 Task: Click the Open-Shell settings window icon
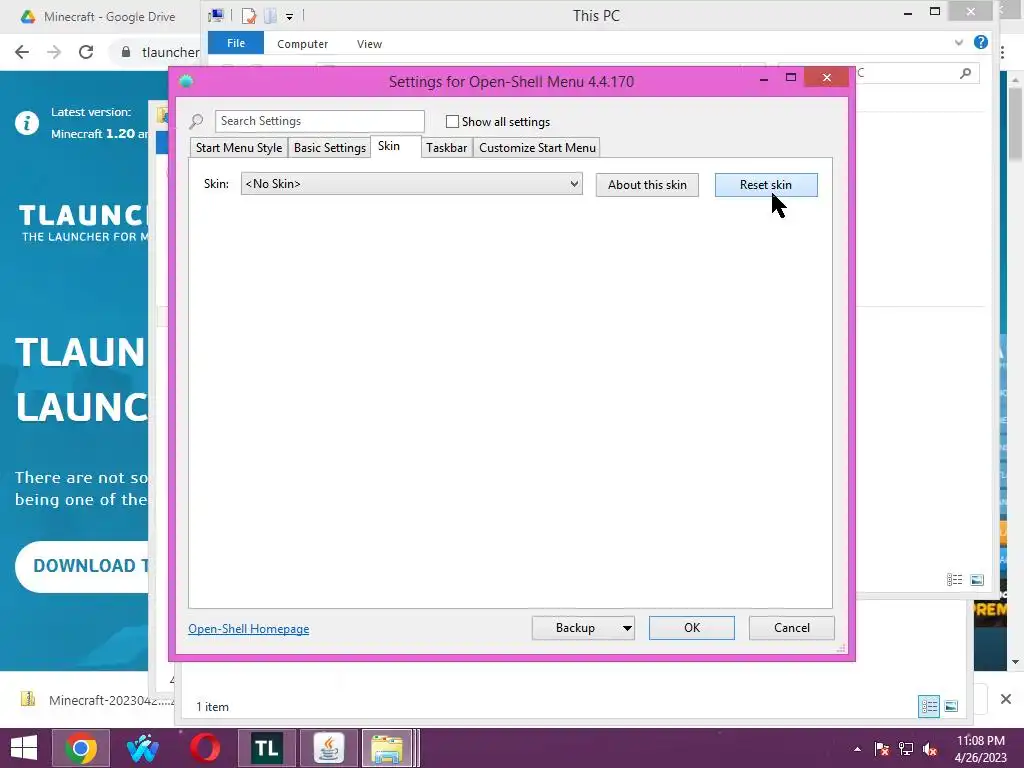(x=186, y=82)
